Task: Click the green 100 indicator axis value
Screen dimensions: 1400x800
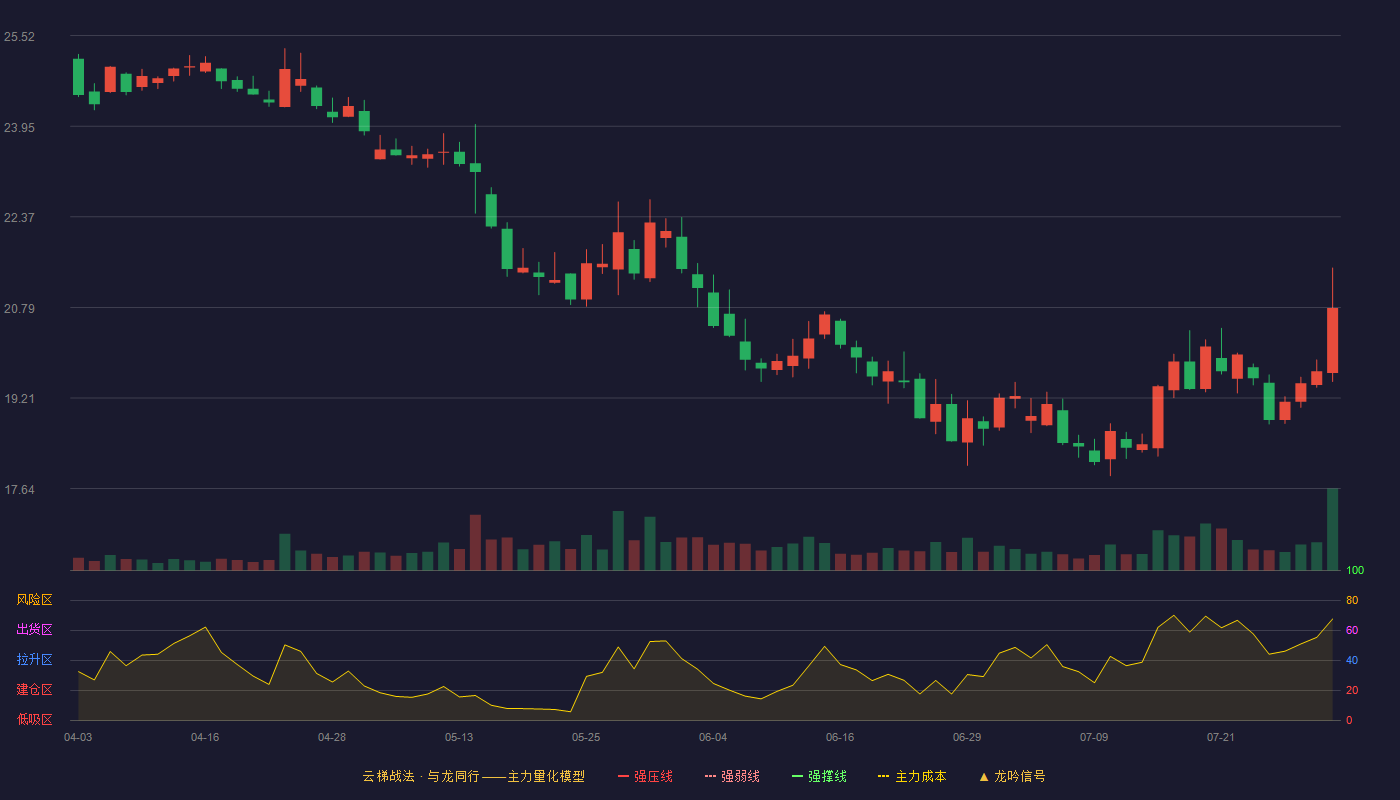Action: [1355, 570]
